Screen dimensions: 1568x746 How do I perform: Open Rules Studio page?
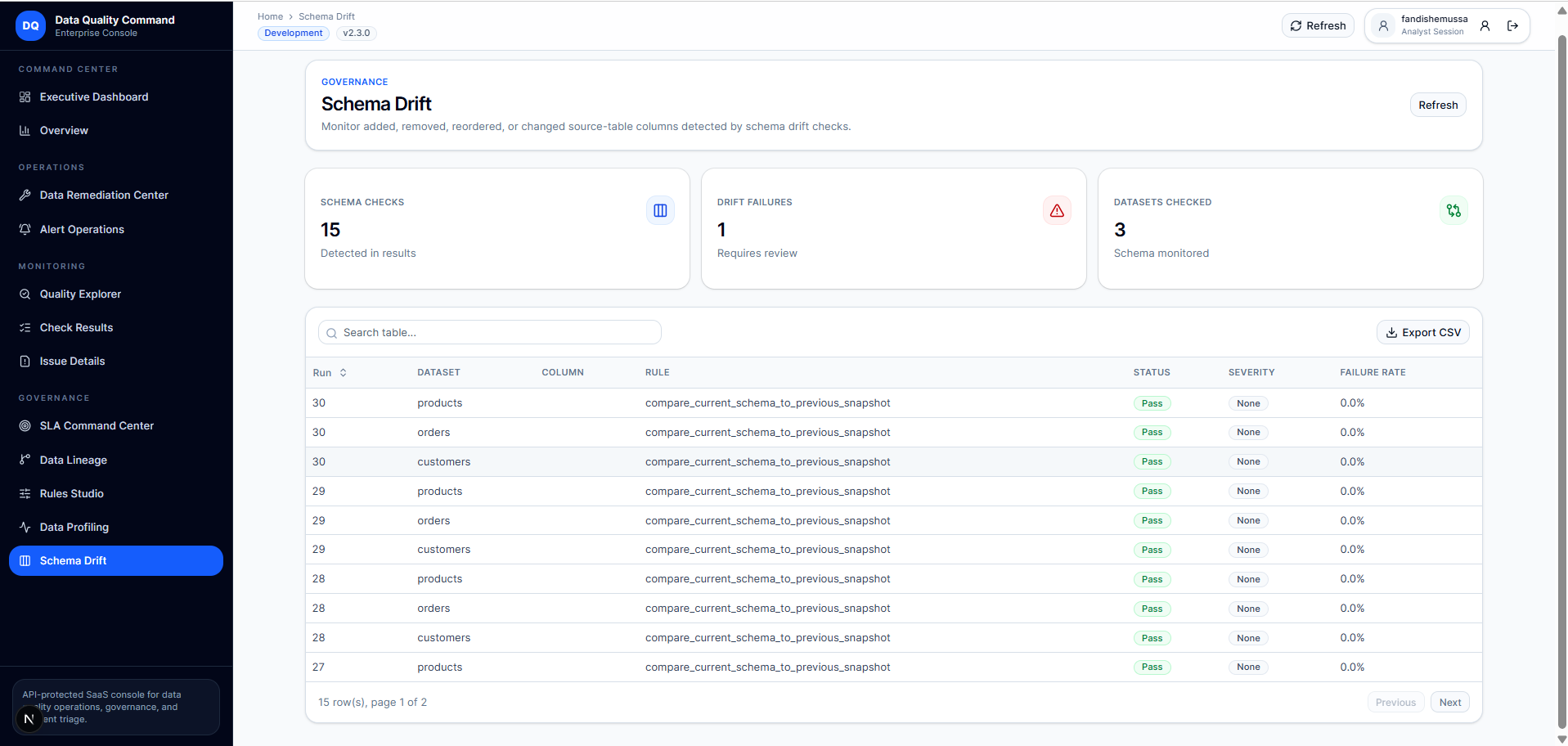[116, 493]
